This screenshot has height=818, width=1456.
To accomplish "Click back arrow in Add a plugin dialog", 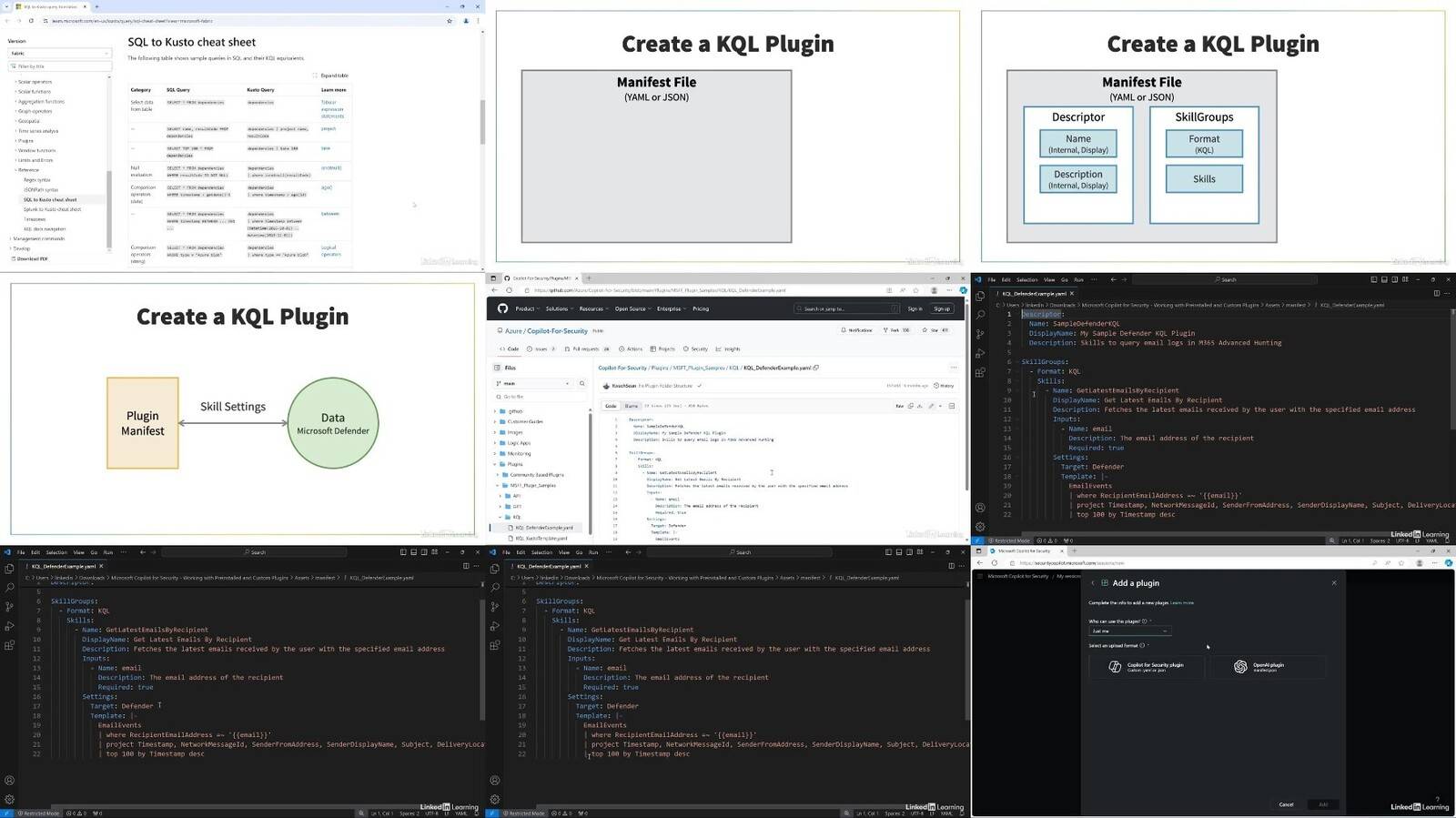I will [1093, 583].
